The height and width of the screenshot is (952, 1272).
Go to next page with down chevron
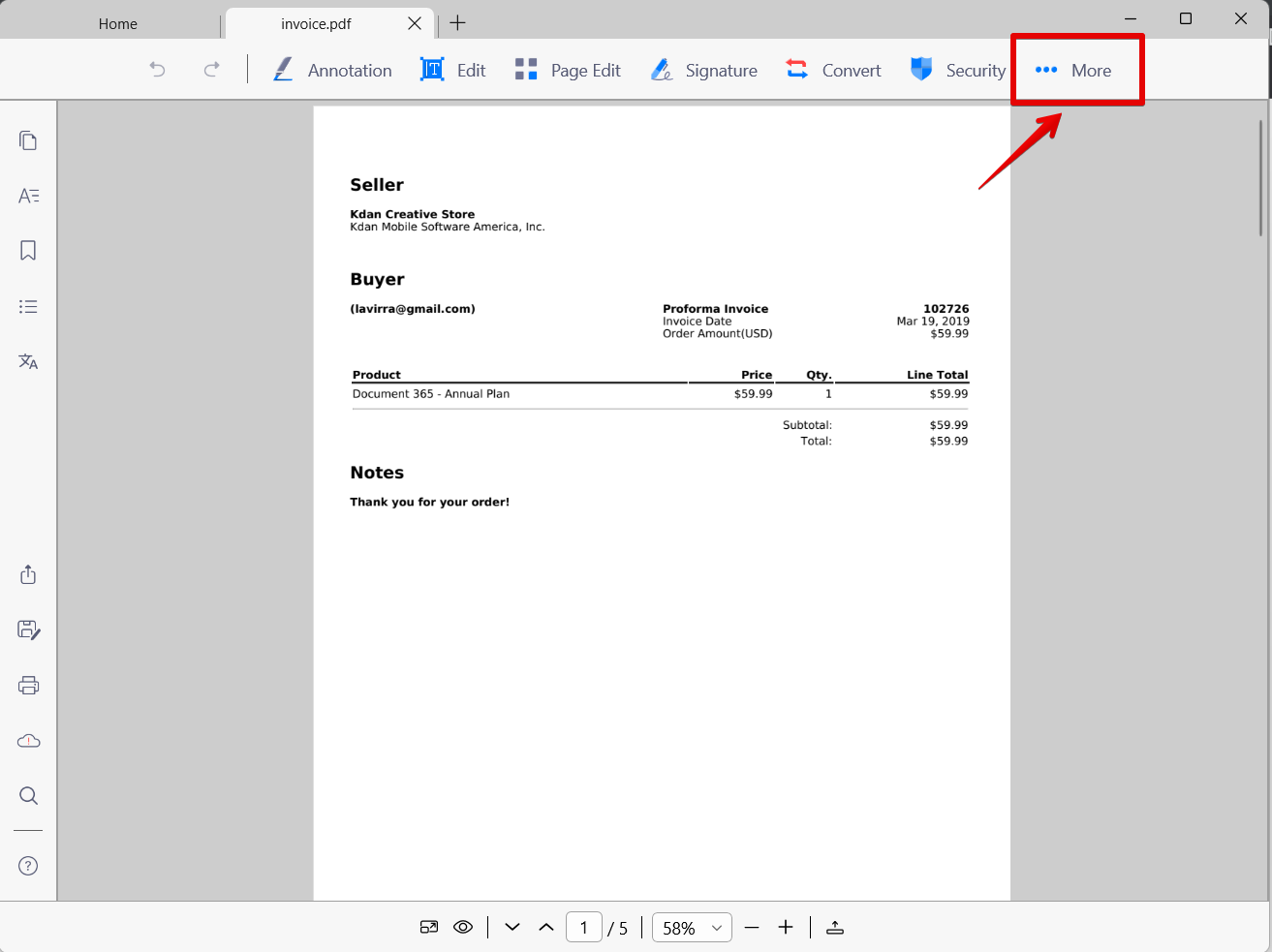tap(512, 927)
